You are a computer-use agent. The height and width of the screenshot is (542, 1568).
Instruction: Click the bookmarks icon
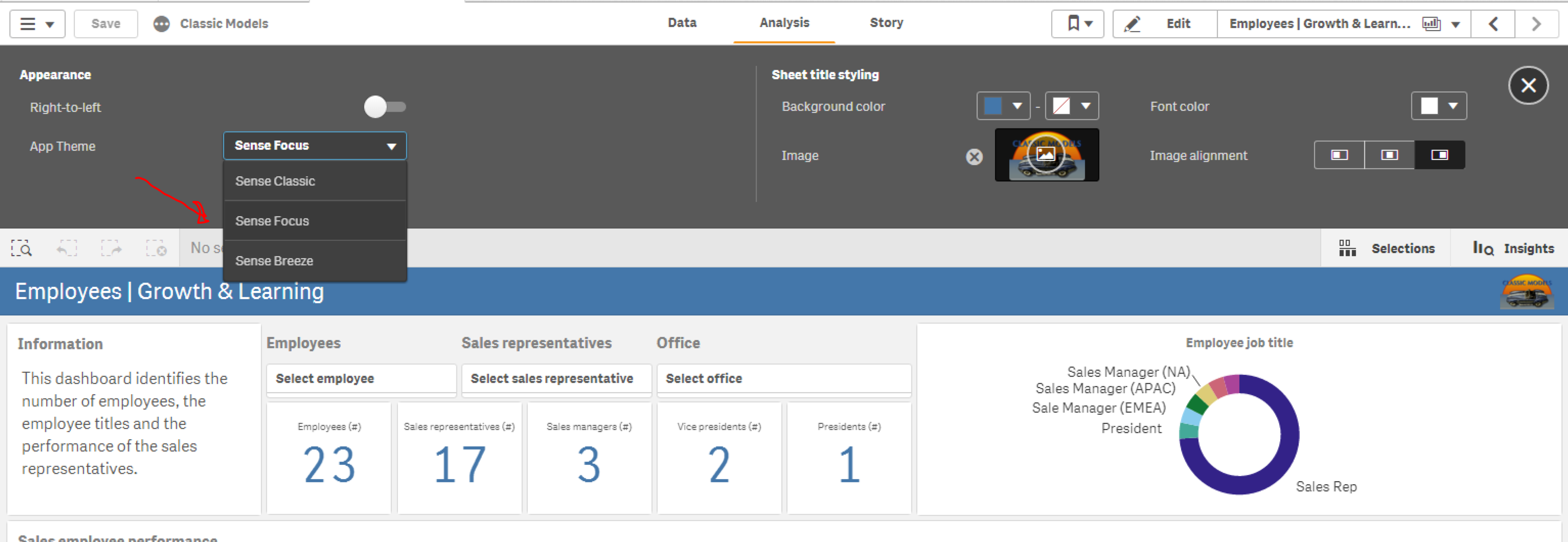click(1077, 24)
